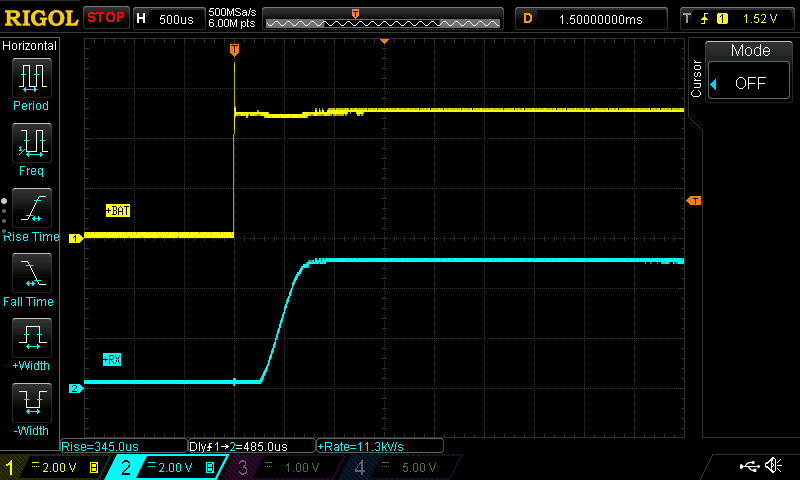
Task: Click the sound speaker icon
Action: click(774, 465)
